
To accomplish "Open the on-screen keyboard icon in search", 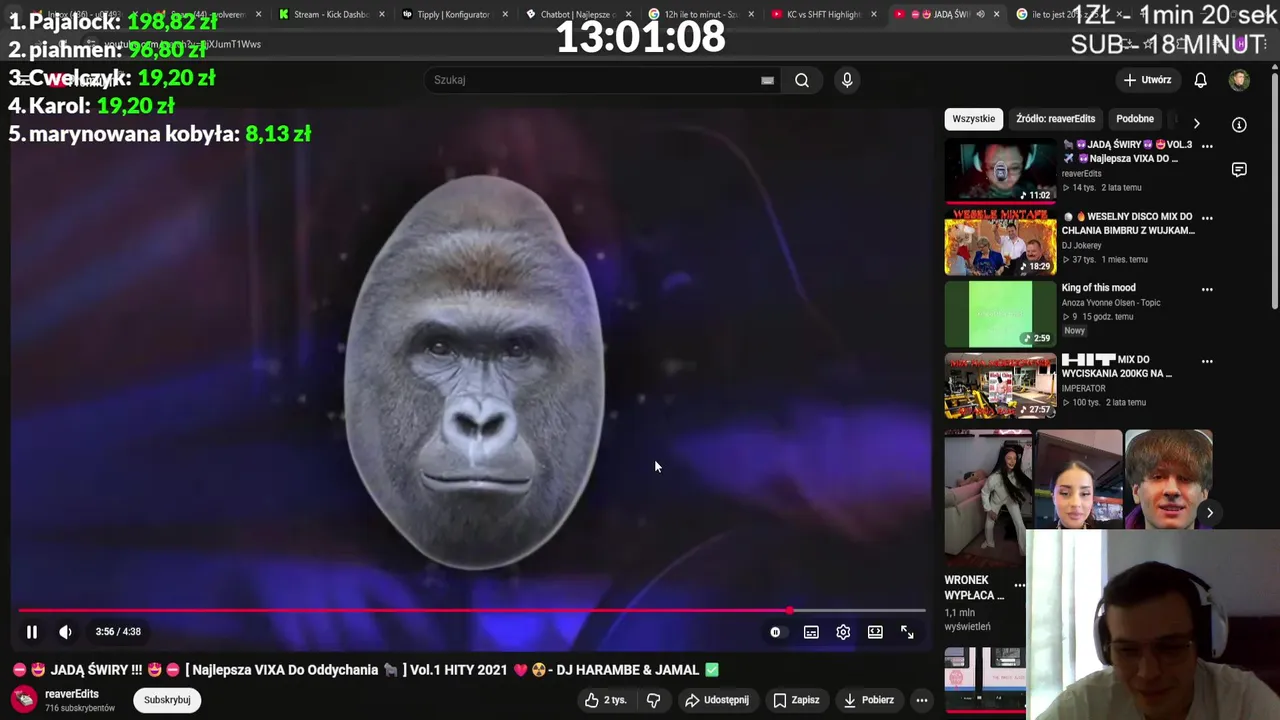I will point(767,80).
